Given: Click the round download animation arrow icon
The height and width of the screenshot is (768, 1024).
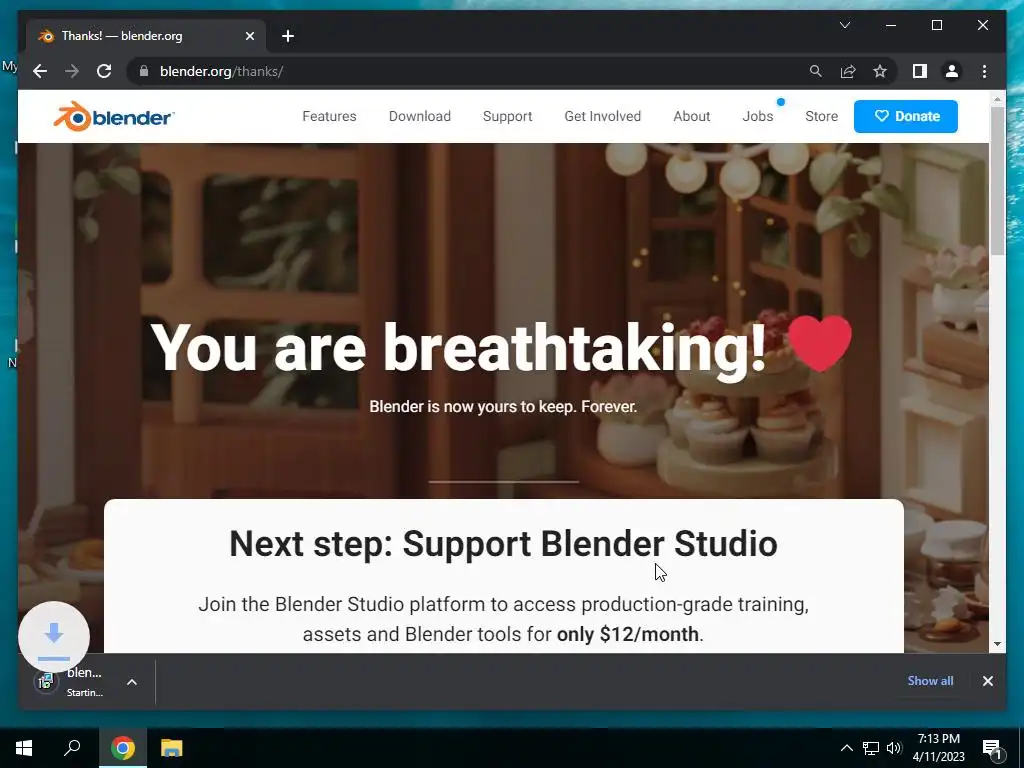Looking at the screenshot, I should tap(54, 637).
